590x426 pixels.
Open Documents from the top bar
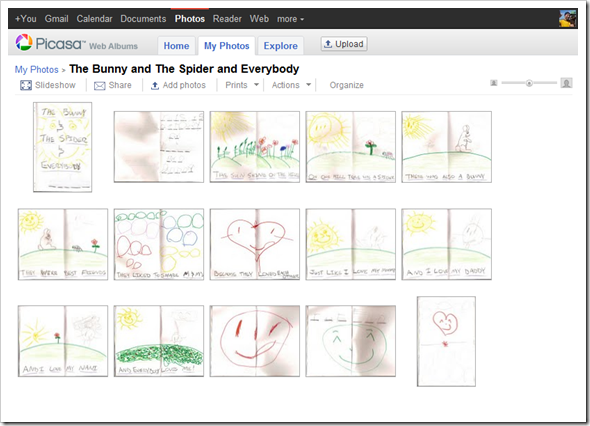(x=143, y=19)
